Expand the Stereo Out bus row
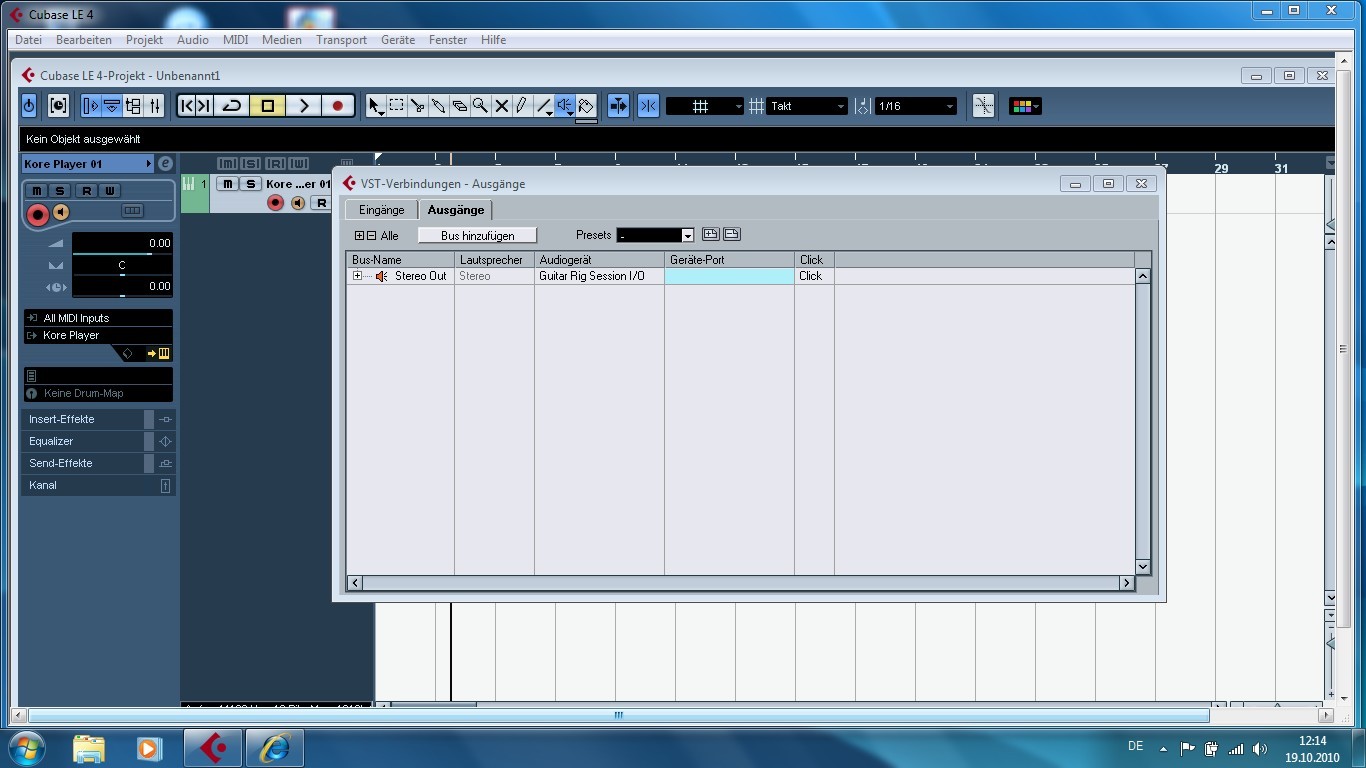This screenshot has height=768, width=1366. pyautogui.click(x=357, y=276)
